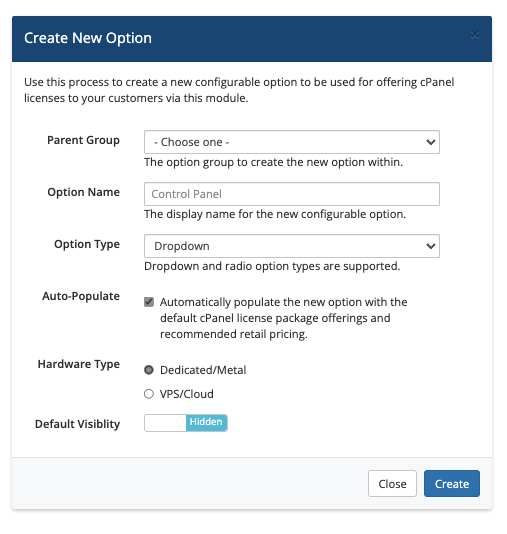Toggle the Hidden visibility switch

click(x=186, y=423)
